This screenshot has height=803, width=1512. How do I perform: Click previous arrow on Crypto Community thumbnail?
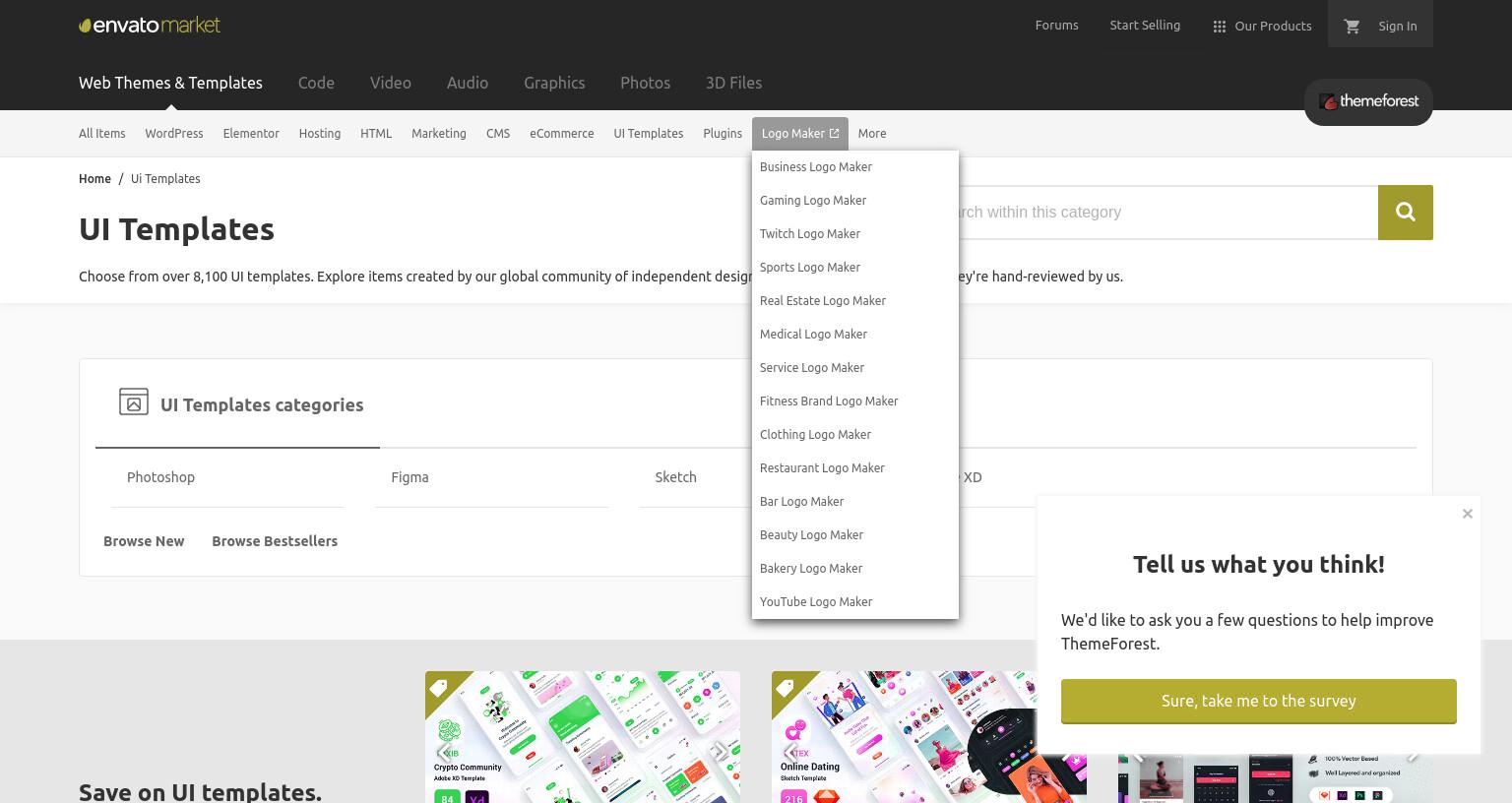[x=444, y=753]
